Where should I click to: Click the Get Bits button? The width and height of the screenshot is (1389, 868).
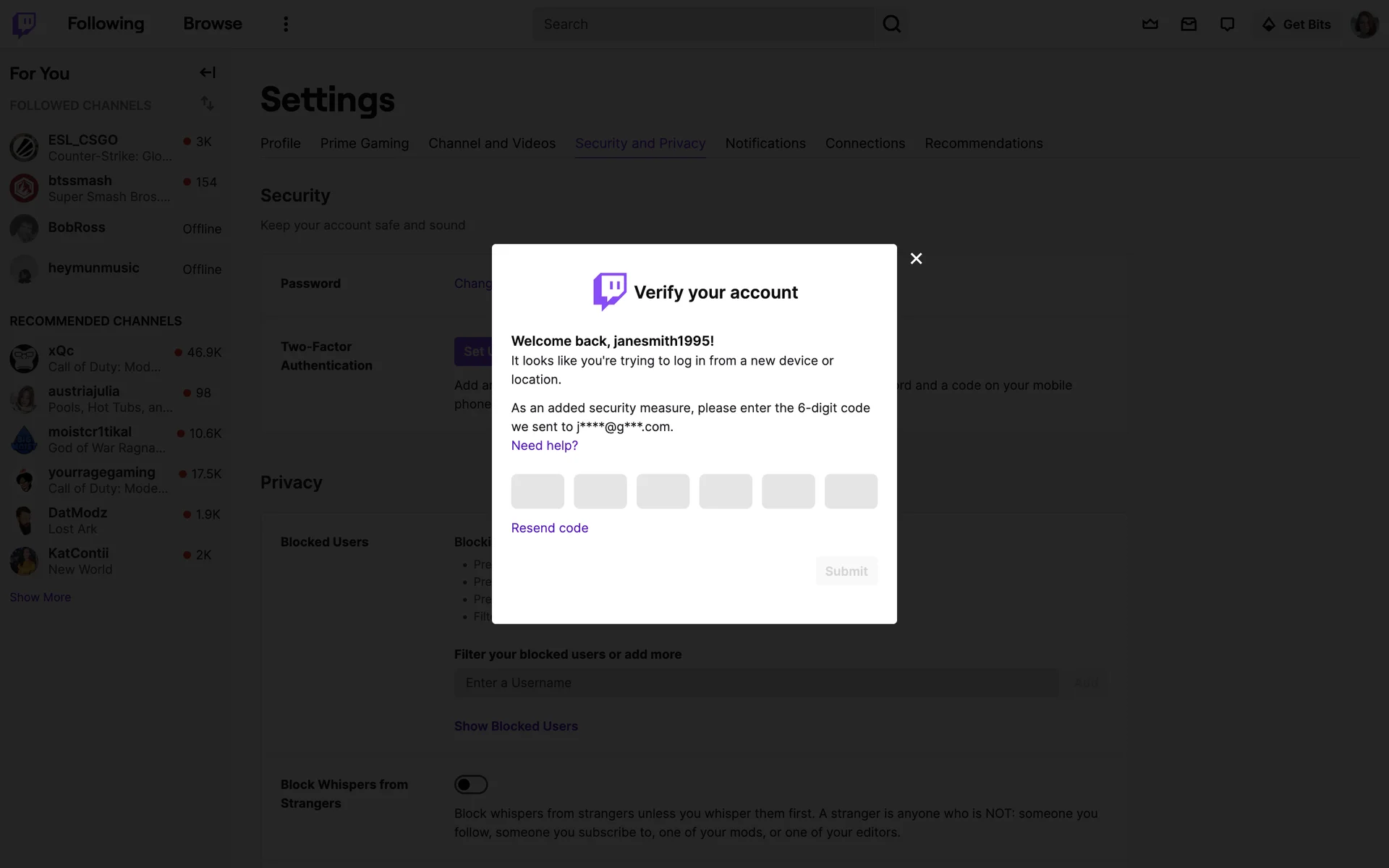click(1296, 24)
